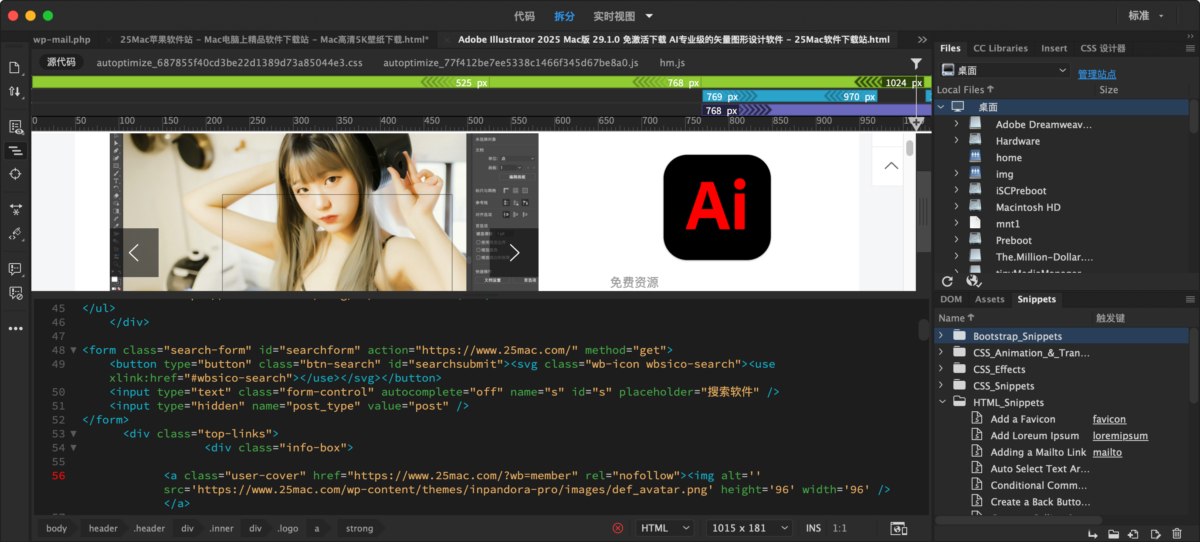Click connect to remote server globe icon

click(973, 281)
